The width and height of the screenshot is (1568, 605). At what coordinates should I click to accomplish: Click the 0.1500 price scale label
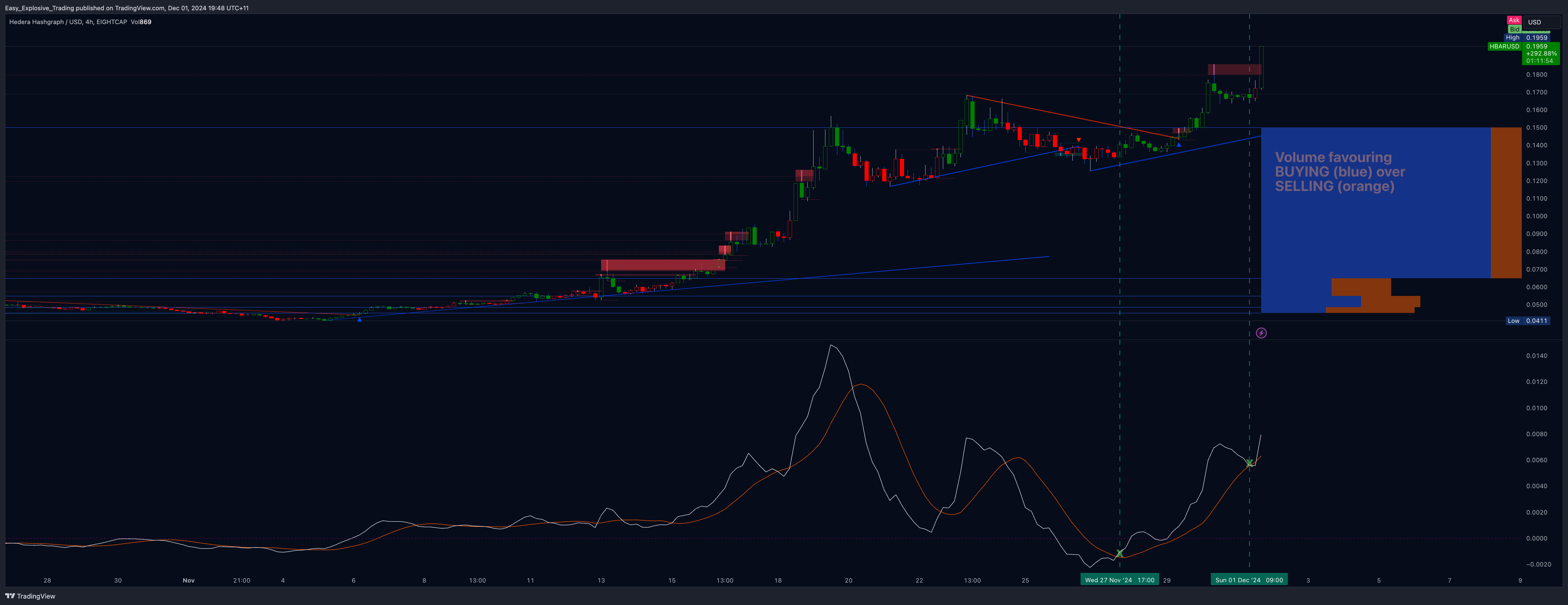pyautogui.click(x=1536, y=128)
